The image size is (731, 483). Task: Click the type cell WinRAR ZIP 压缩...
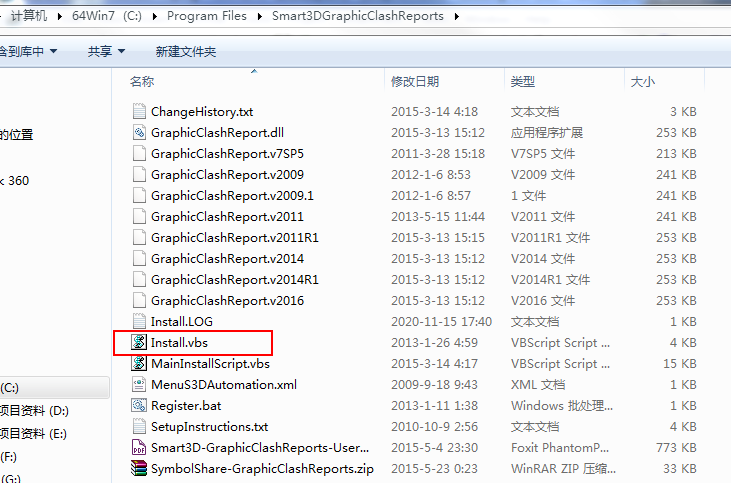[x=563, y=469]
